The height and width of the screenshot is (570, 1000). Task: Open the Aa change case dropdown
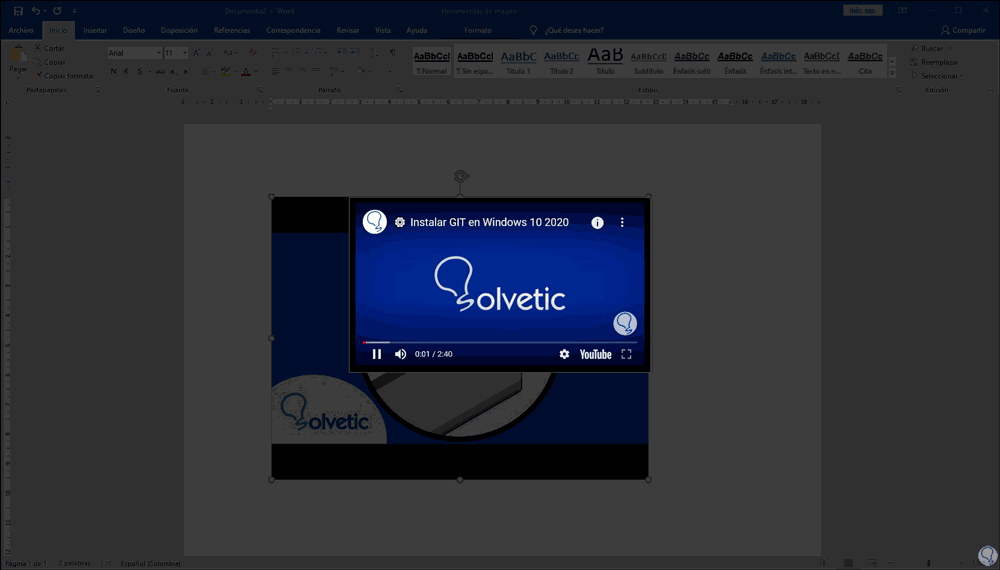(230, 53)
